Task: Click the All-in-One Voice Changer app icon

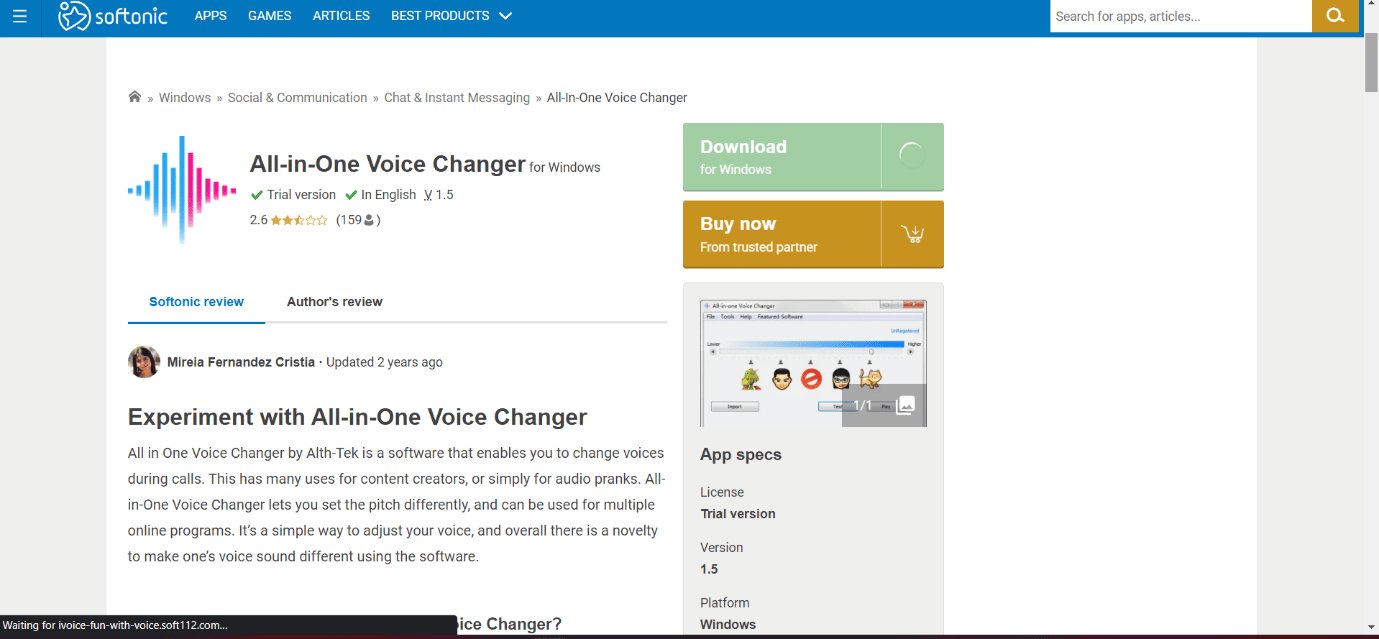Action: (x=182, y=190)
